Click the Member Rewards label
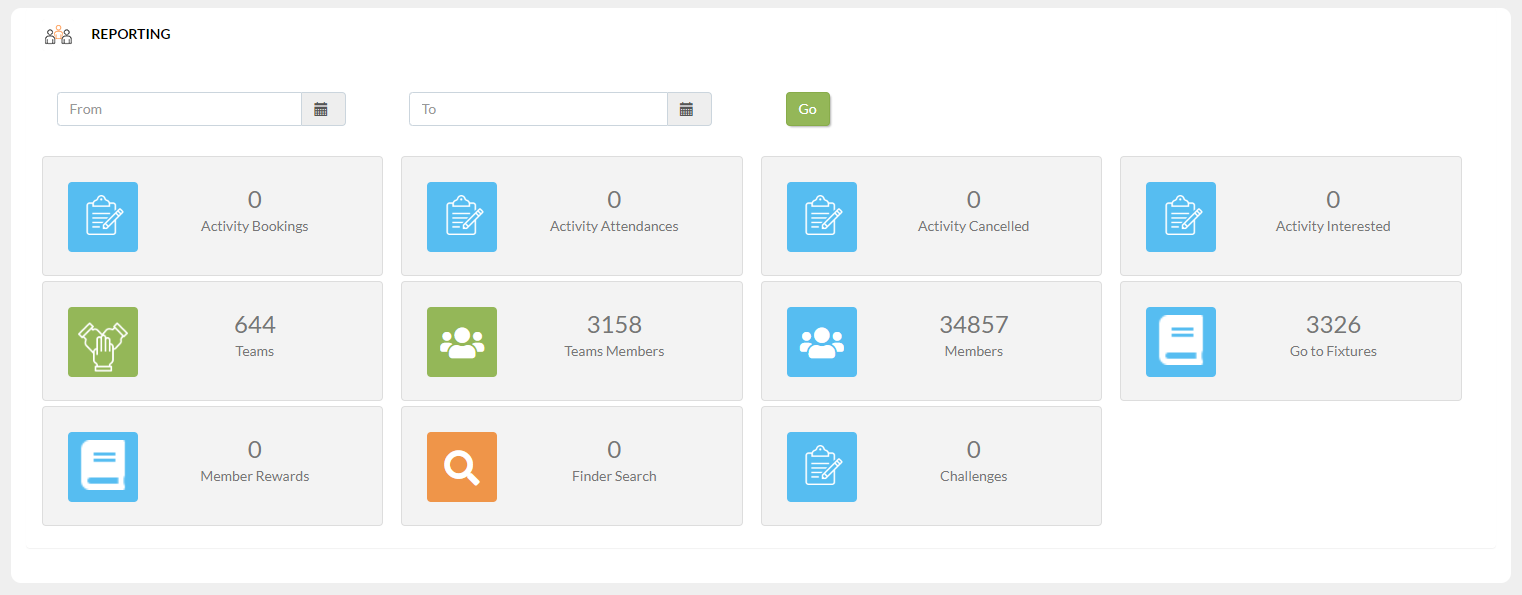Image resolution: width=1522 pixels, height=595 pixels. [255, 476]
